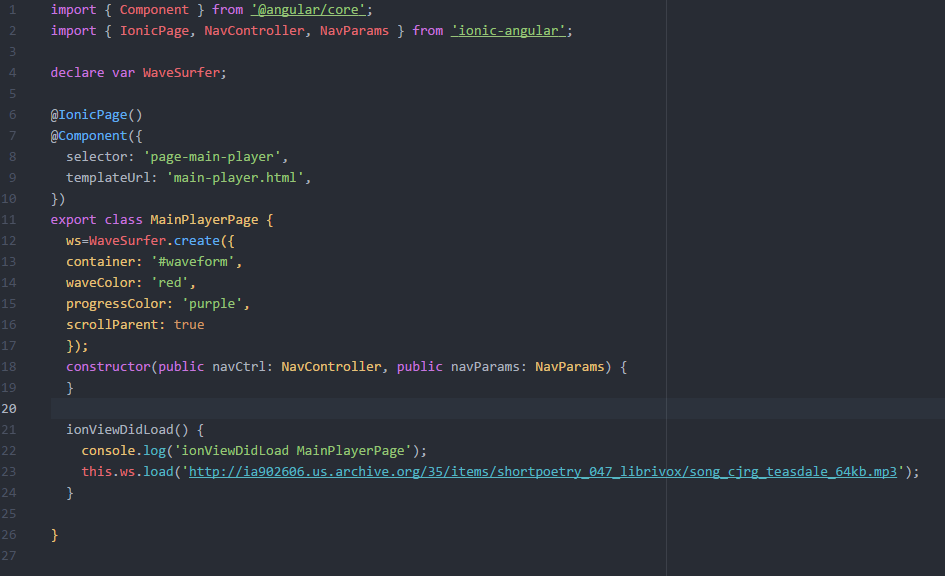Viewport: 945px width, 576px height.
Task: Click the 'red' waveColor value
Action: coord(170,283)
